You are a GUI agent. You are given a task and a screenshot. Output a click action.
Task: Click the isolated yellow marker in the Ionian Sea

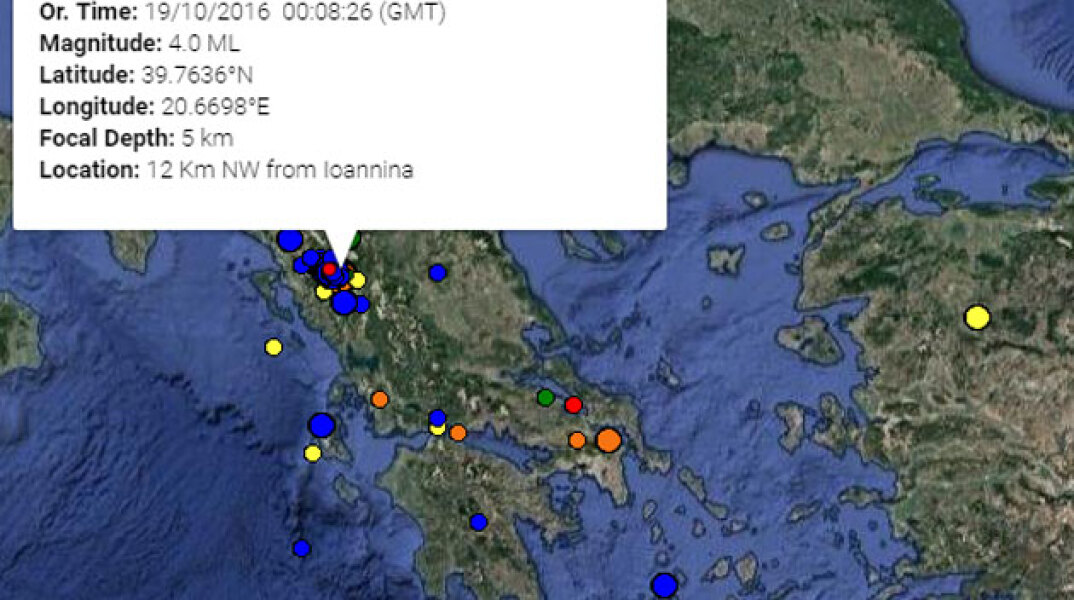(273, 347)
